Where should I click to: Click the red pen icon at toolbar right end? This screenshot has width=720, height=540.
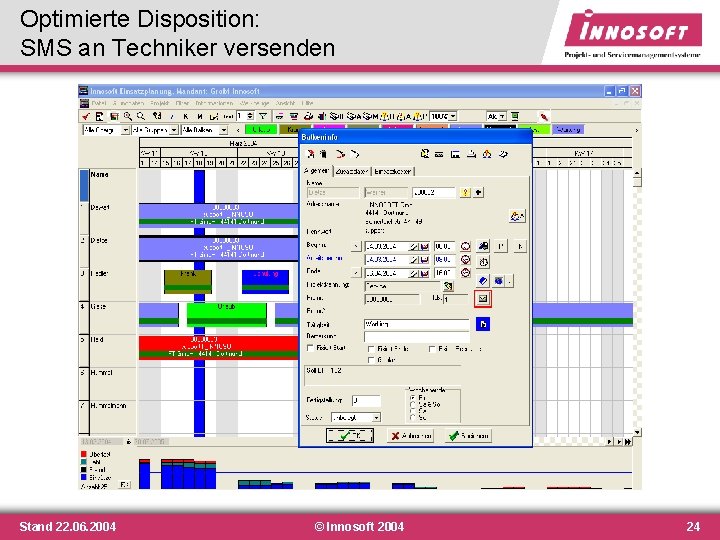pyautogui.click(x=544, y=117)
